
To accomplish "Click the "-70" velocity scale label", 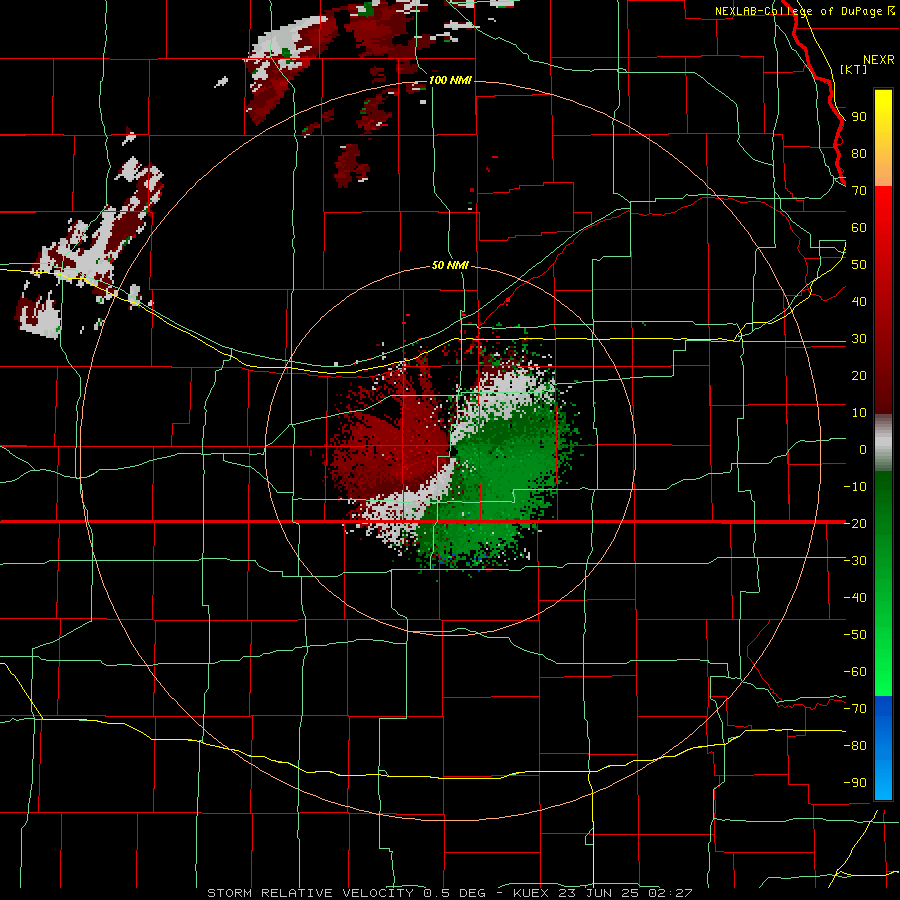I will point(855,709).
